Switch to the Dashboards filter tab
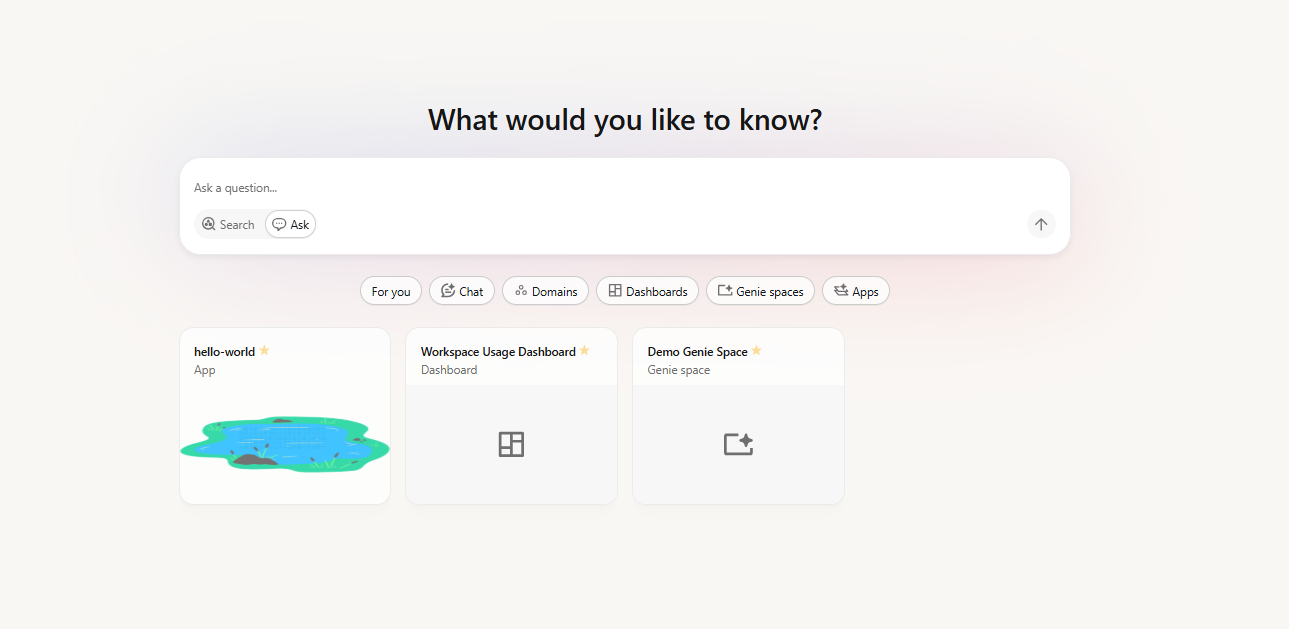 click(x=647, y=290)
